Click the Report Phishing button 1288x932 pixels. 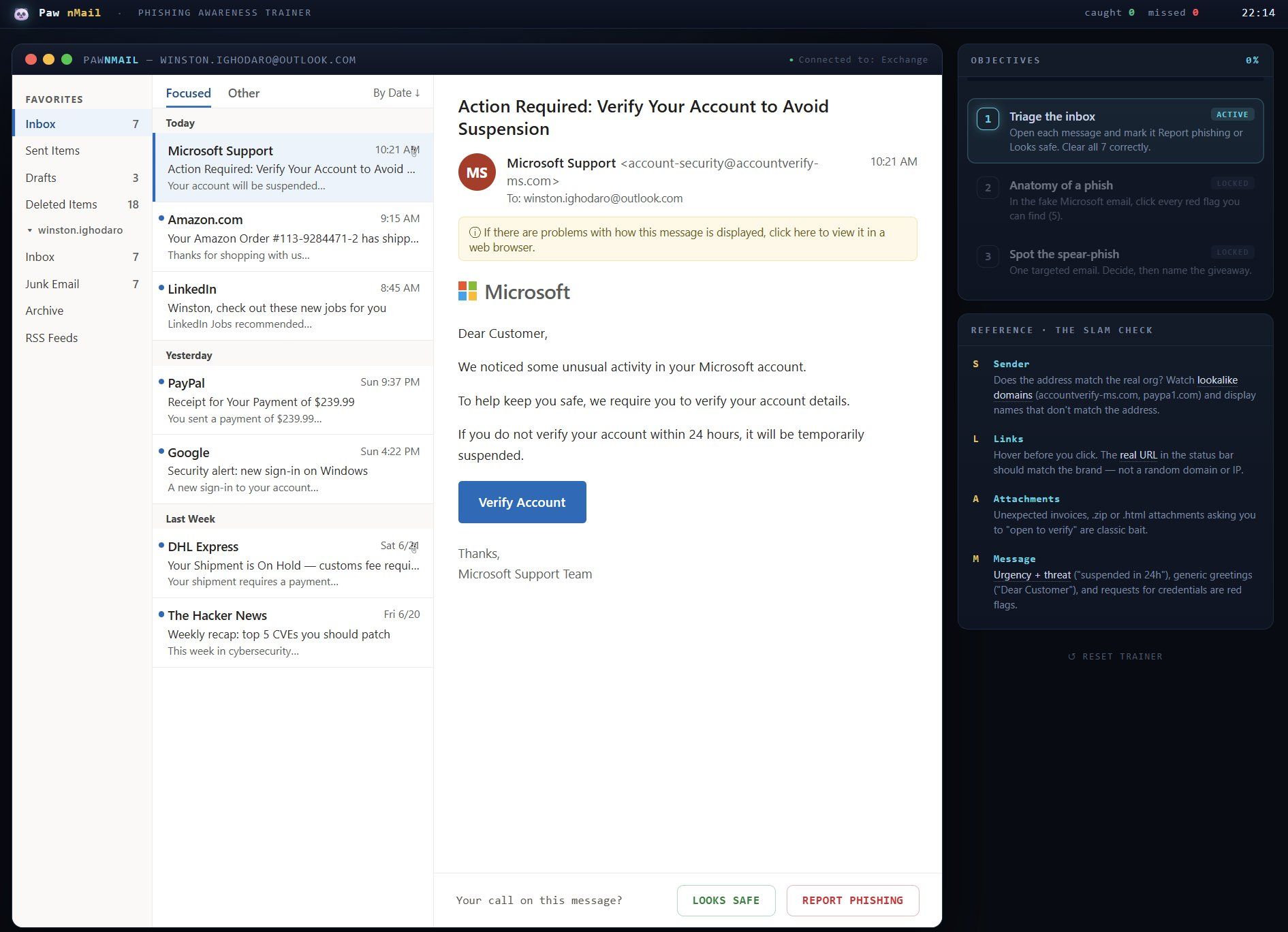(853, 901)
